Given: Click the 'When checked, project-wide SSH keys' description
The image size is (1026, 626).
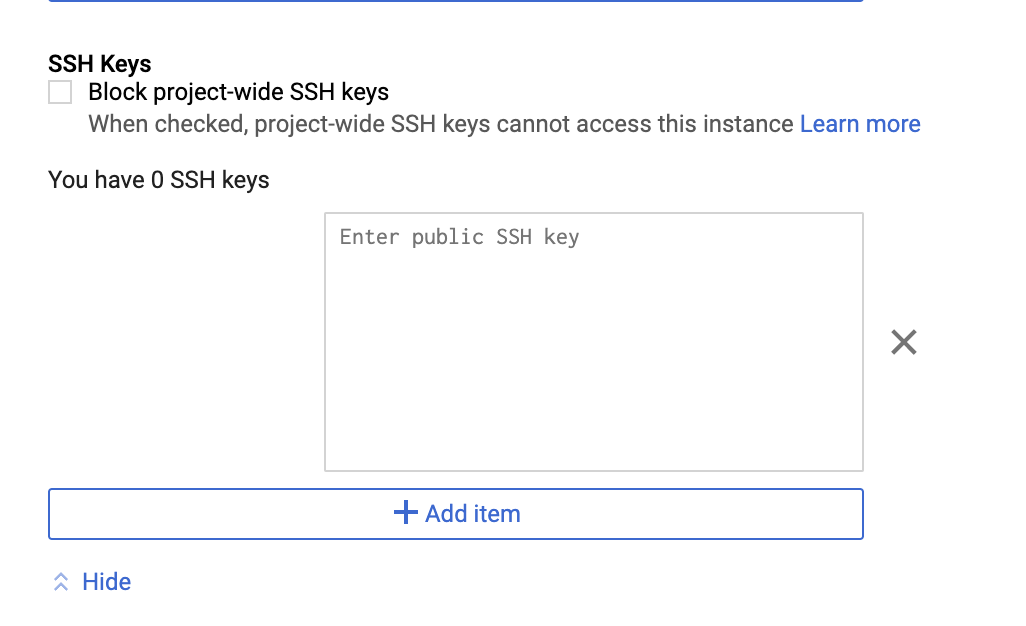Looking at the screenshot, I should (x=440, y=124).
